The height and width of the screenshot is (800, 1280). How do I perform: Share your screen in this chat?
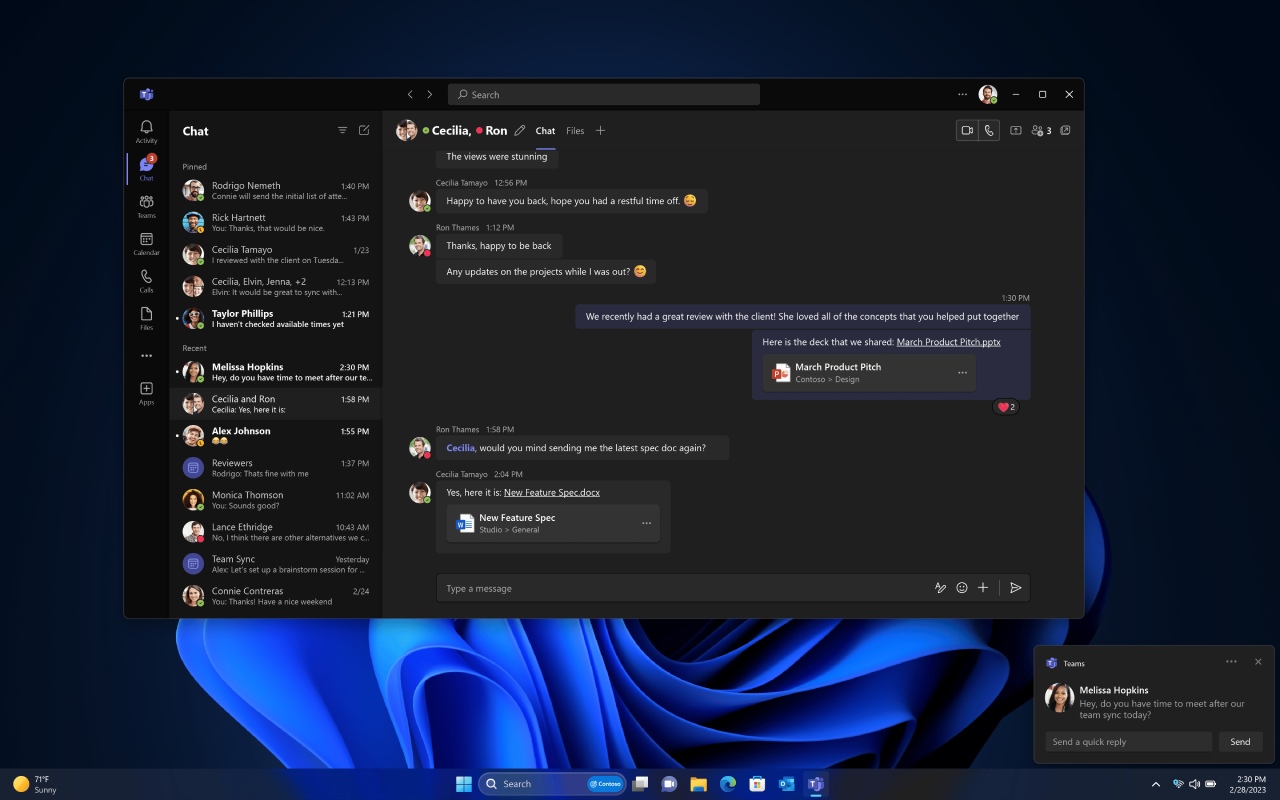(x=1016, y=130)
